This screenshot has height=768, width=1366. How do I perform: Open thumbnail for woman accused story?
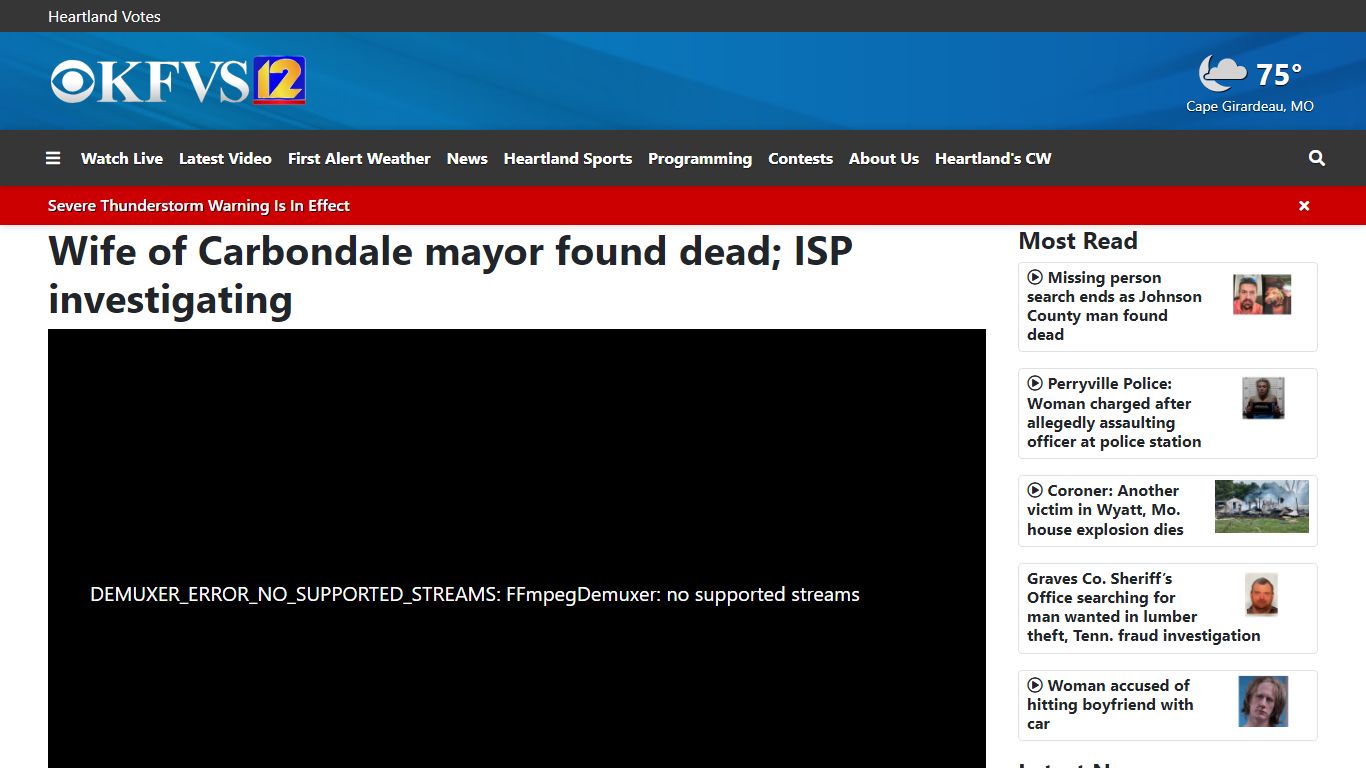point(1263,701)
